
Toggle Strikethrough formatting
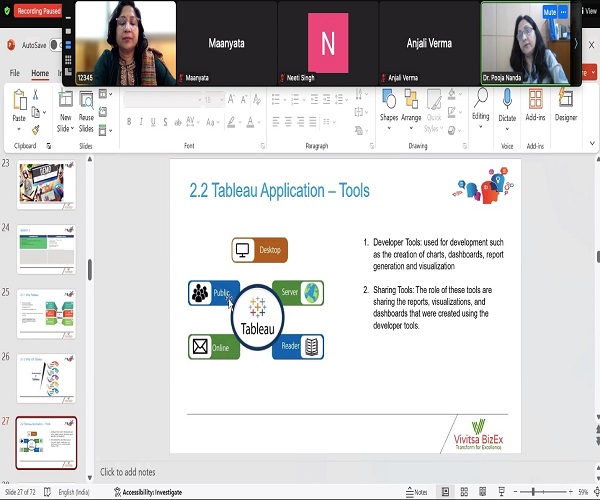[178, 122]
